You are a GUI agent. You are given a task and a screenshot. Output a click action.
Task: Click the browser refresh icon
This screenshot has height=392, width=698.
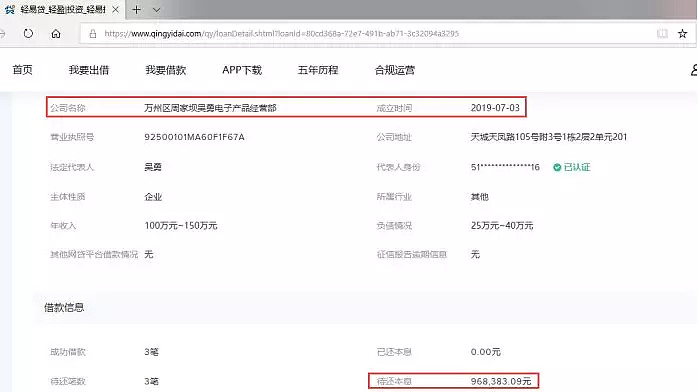[28, 33]
